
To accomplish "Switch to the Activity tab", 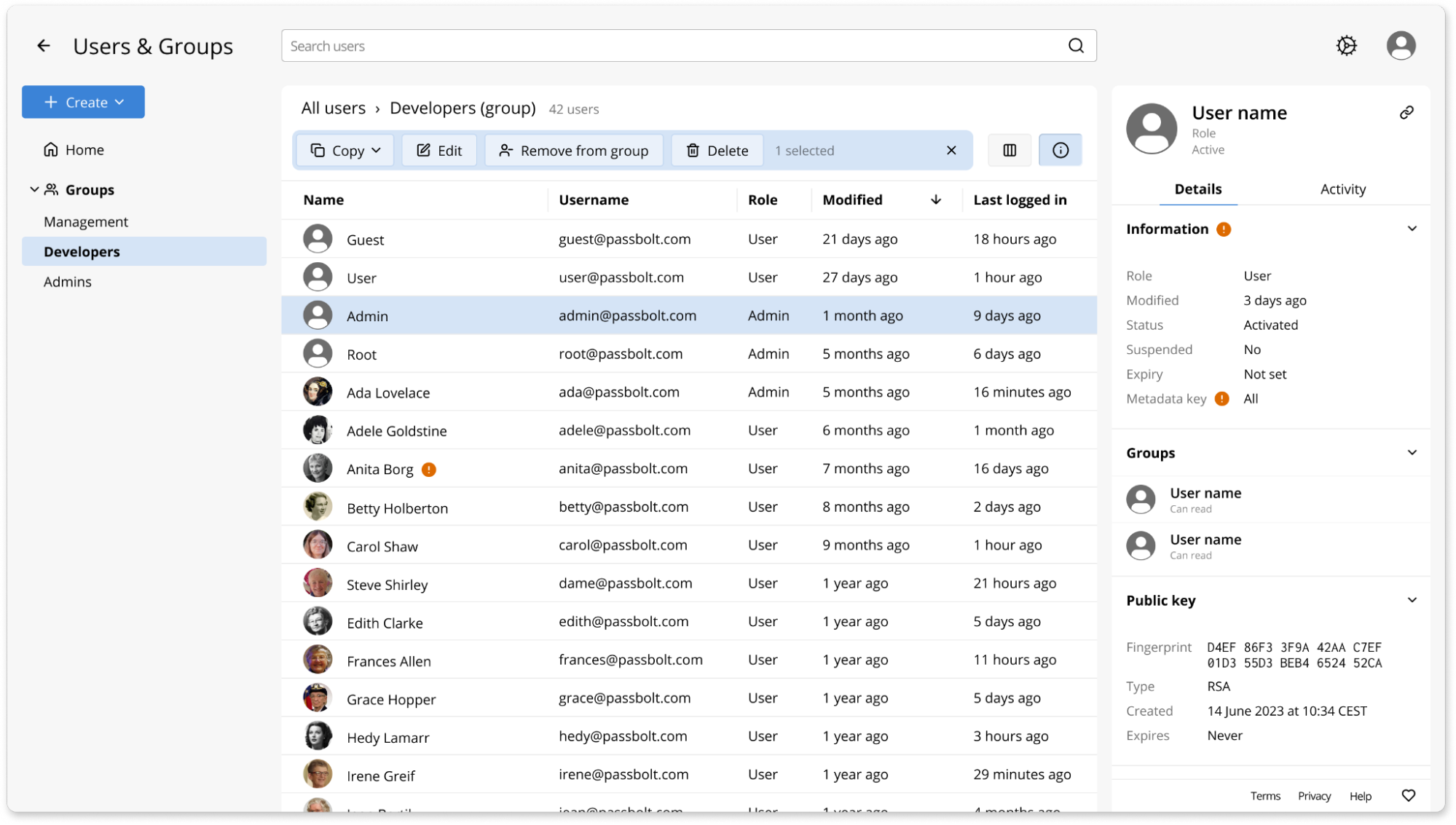I will [1342, 189].
